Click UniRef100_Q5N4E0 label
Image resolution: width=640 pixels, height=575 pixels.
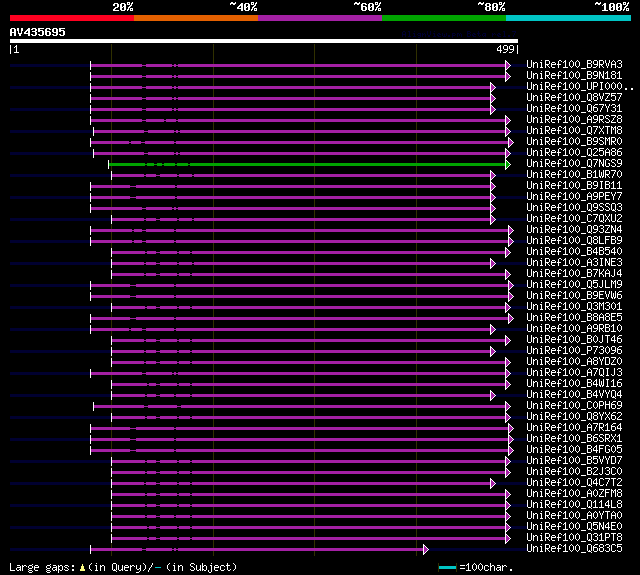(574, 527)
